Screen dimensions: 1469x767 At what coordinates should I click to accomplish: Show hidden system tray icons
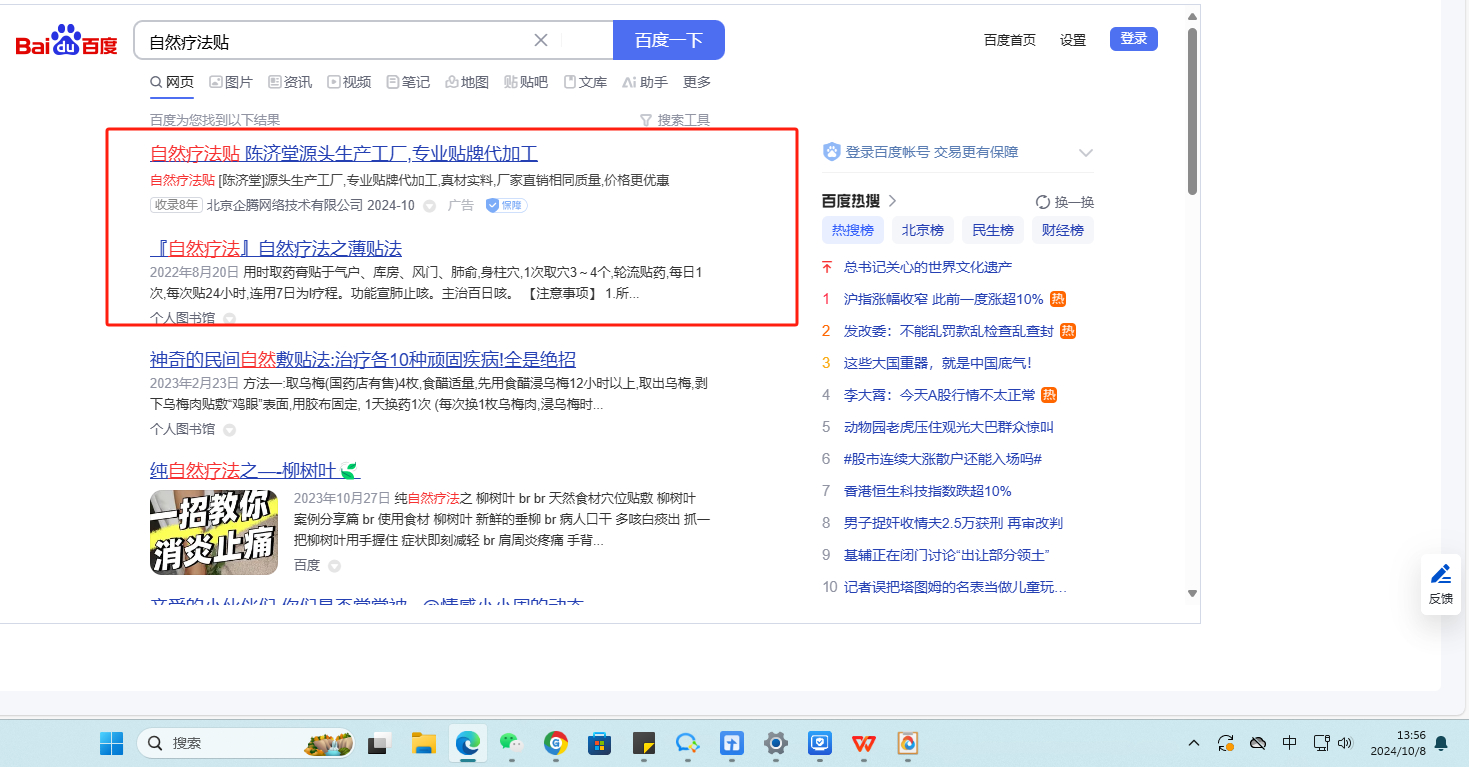click(x=1194, y=743)
